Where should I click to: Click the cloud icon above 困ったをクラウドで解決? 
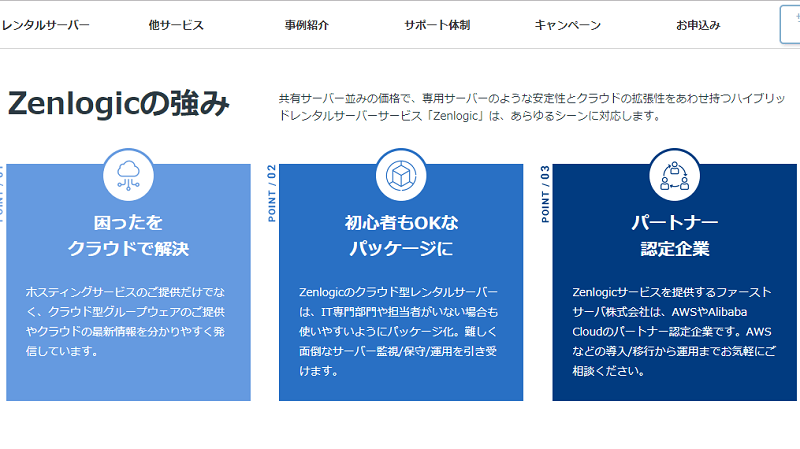[128, 174]
